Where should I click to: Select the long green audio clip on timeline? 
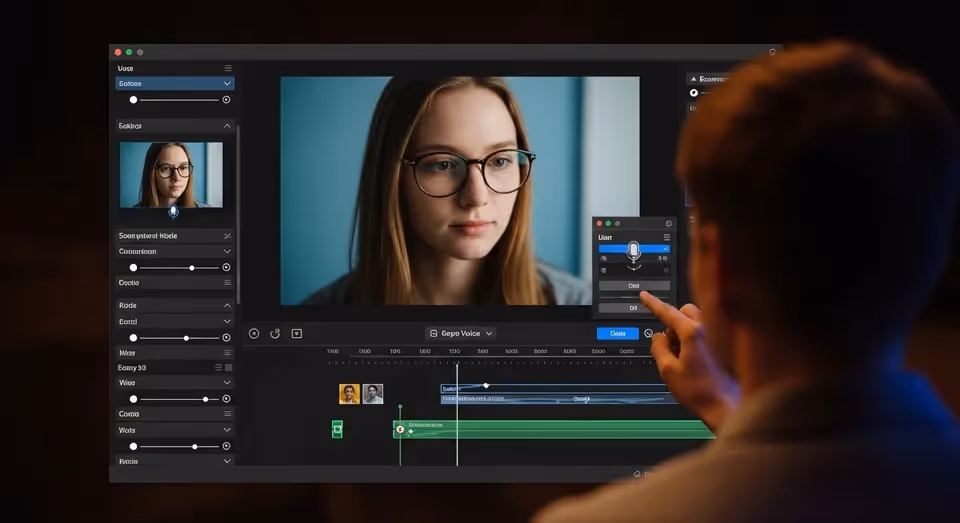click(554, 429)
